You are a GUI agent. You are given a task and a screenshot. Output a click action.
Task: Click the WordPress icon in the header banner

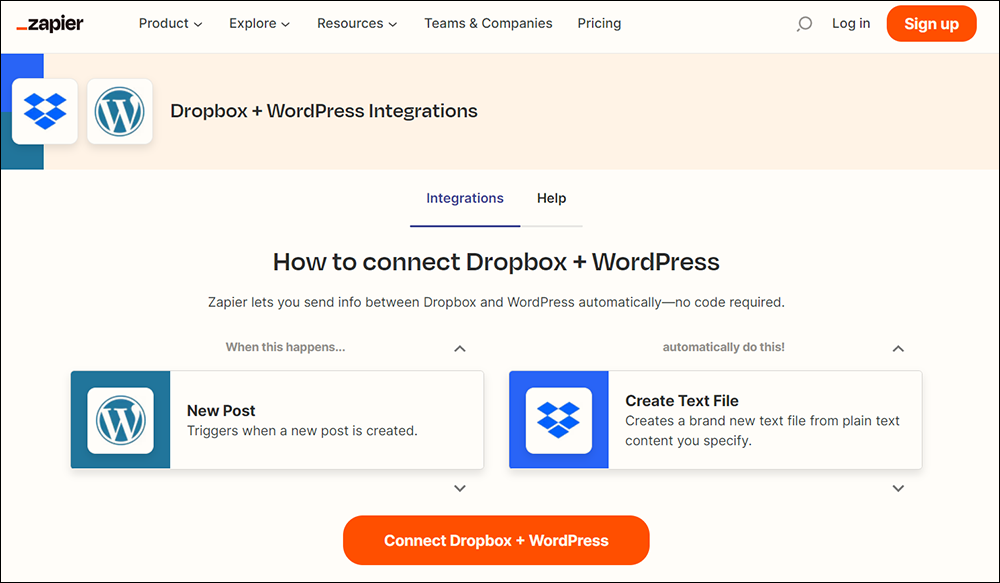pos(120,111)
